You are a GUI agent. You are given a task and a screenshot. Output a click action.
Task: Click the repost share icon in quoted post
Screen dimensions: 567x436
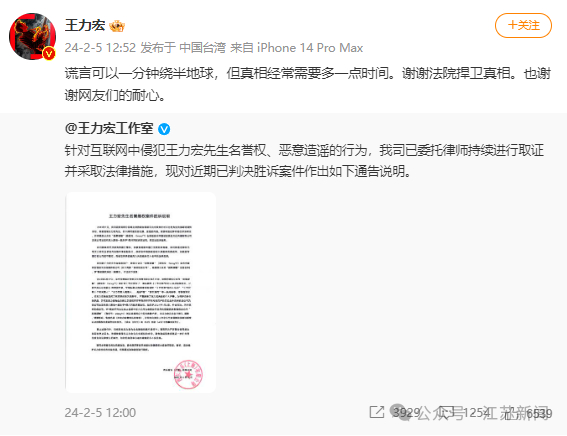pyautogui.click(x=377, y=412)
